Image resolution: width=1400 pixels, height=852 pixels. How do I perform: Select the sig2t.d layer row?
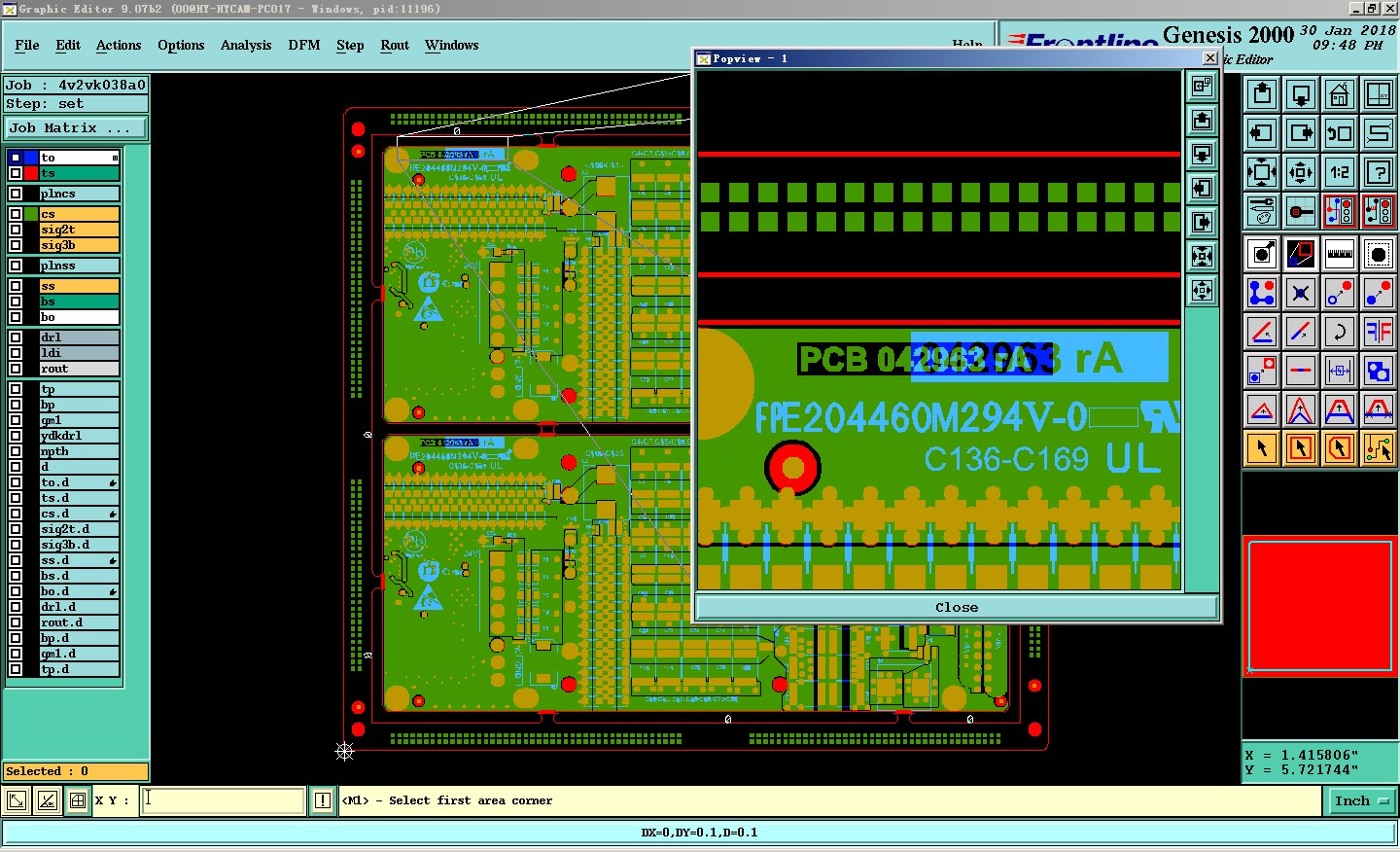(79, 529)
